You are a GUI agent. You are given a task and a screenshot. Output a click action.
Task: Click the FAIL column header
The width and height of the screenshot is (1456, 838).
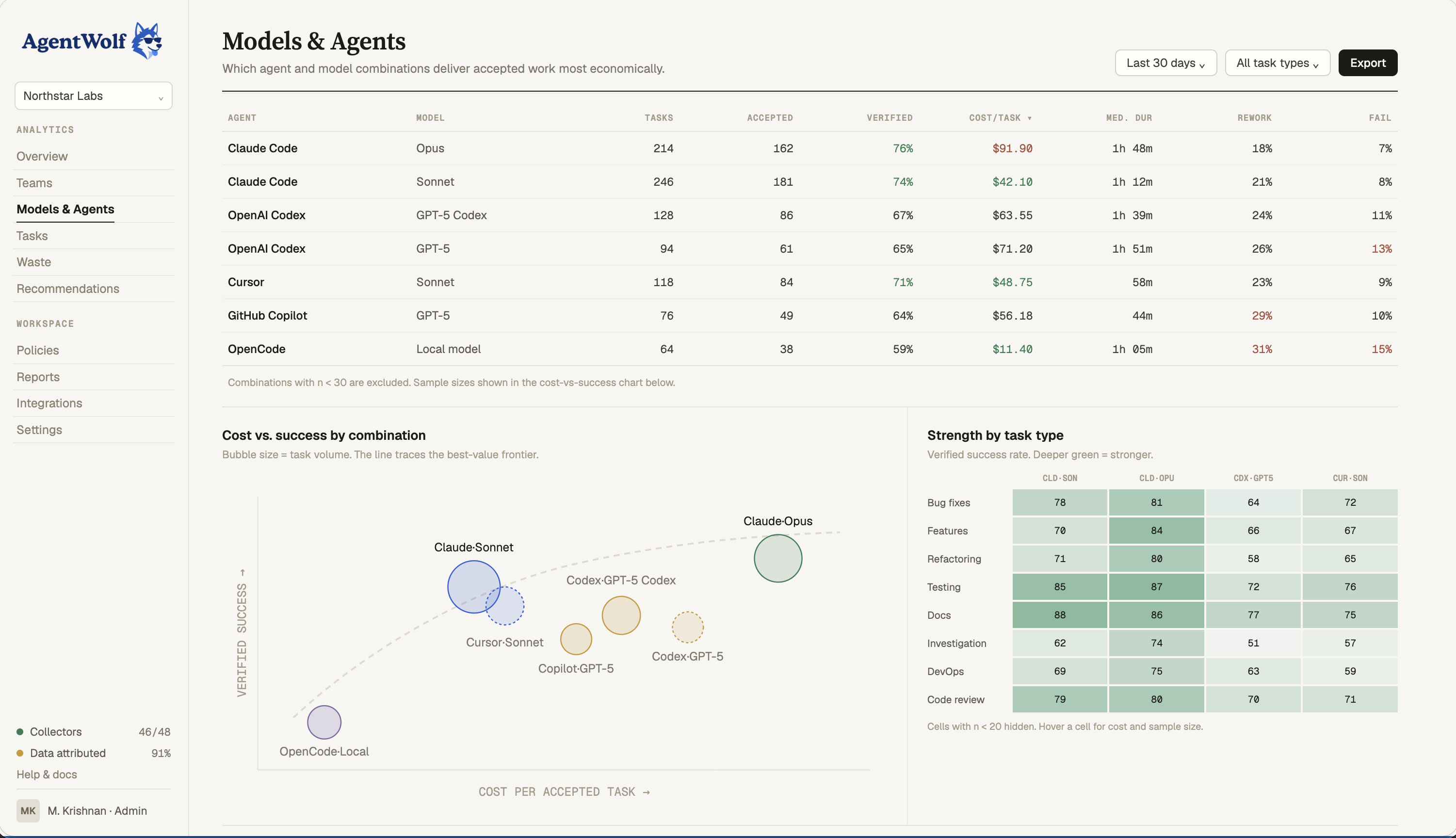click(x=1379, y=117)
